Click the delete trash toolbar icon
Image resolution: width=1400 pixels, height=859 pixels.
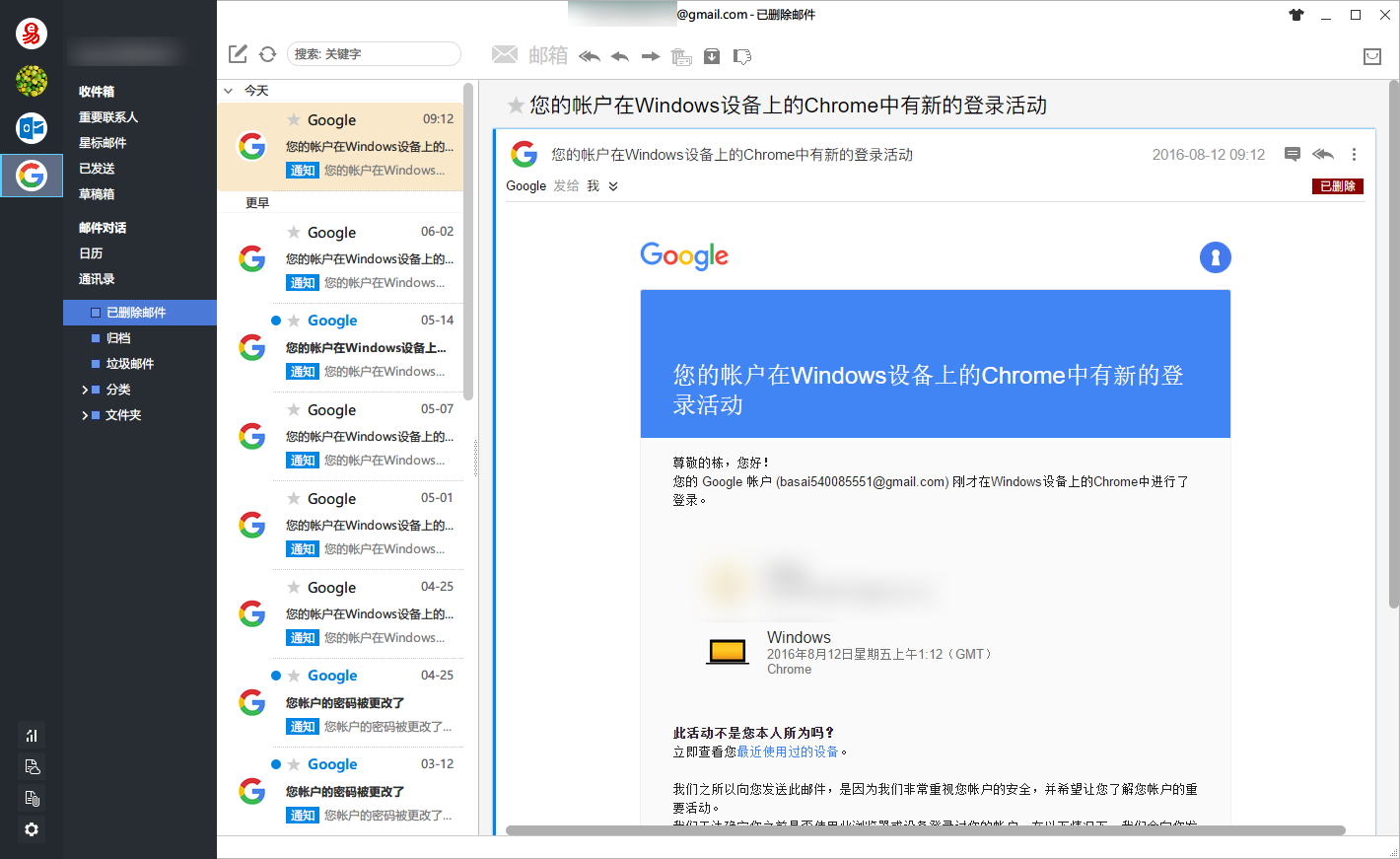click(x=681, y=56)
